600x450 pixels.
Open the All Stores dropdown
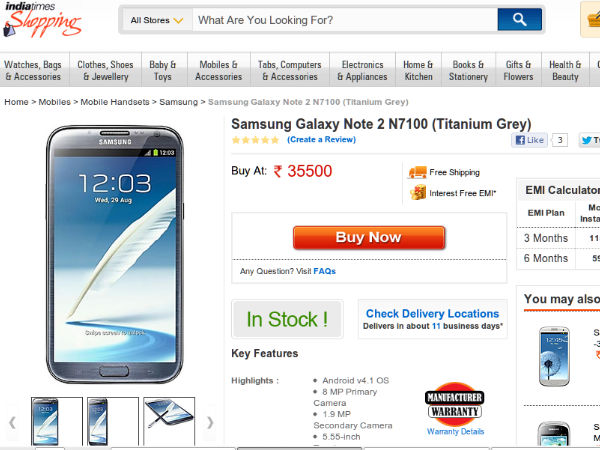point(157,20)
